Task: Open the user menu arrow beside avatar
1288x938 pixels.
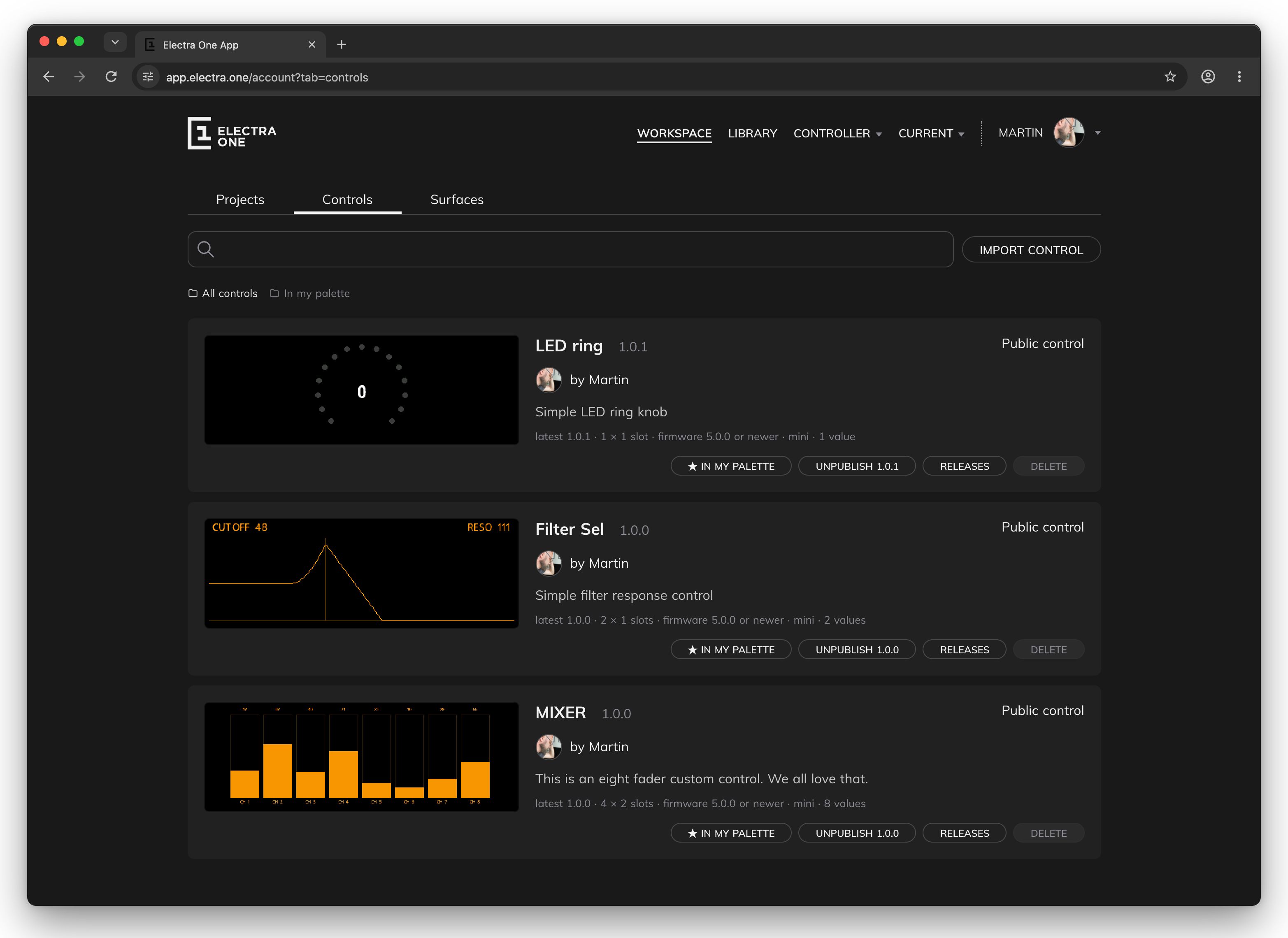Action: point(1098,133)
